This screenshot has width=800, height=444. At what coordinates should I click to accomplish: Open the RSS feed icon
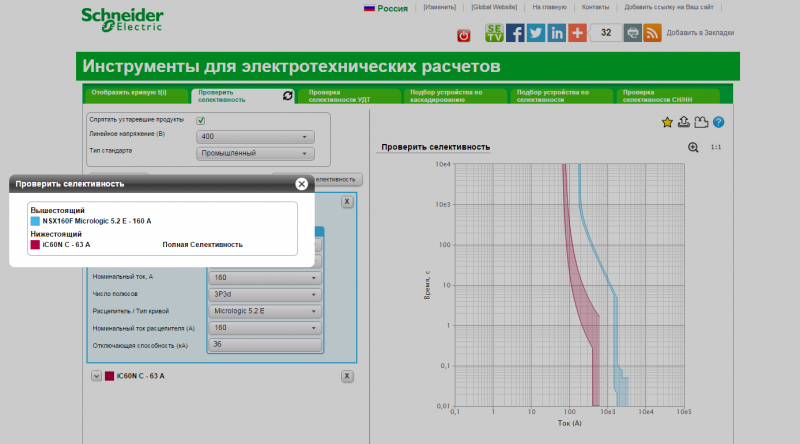(x=653, y=33)
